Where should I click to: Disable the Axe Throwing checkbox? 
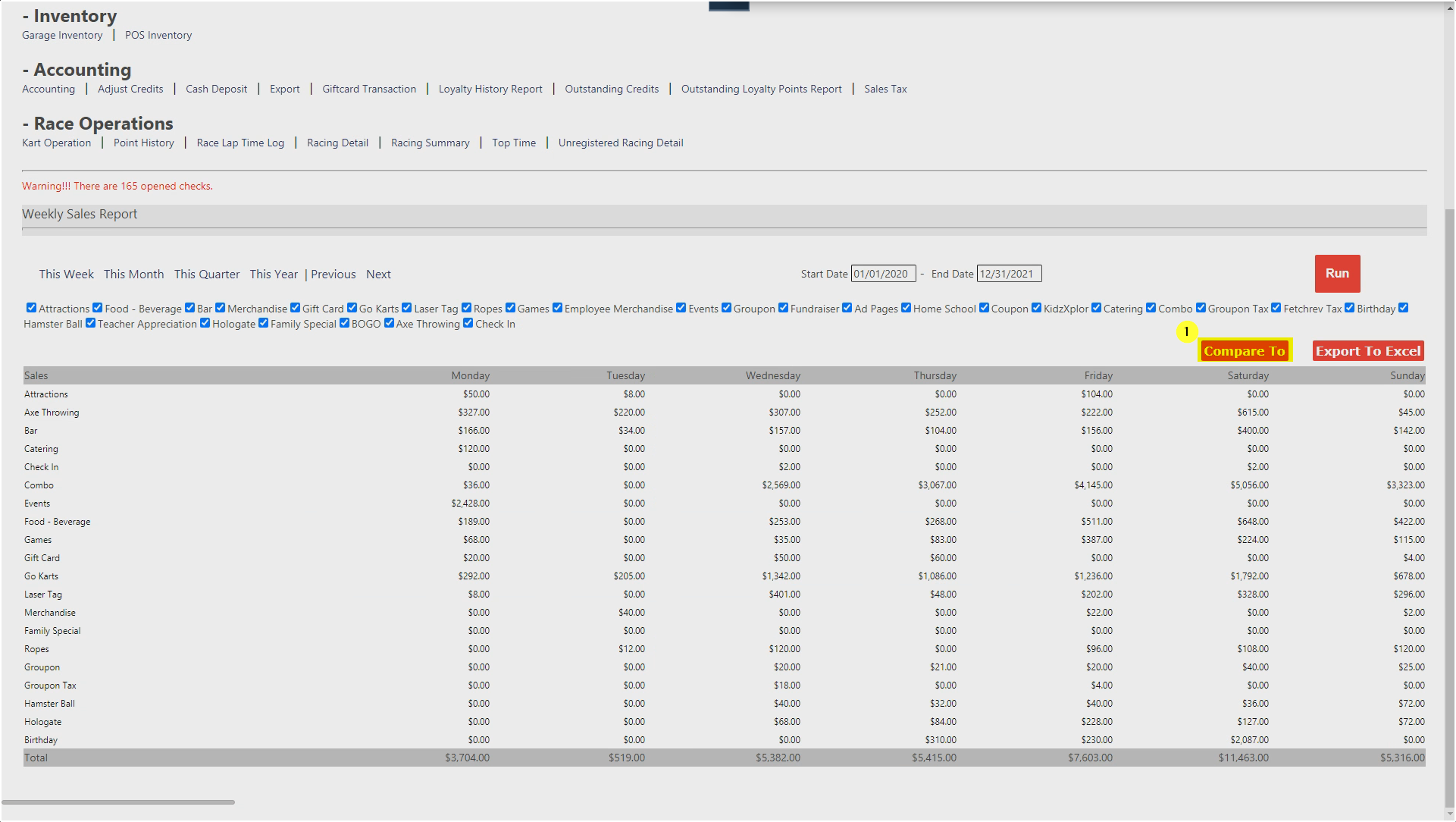(389, 323)
